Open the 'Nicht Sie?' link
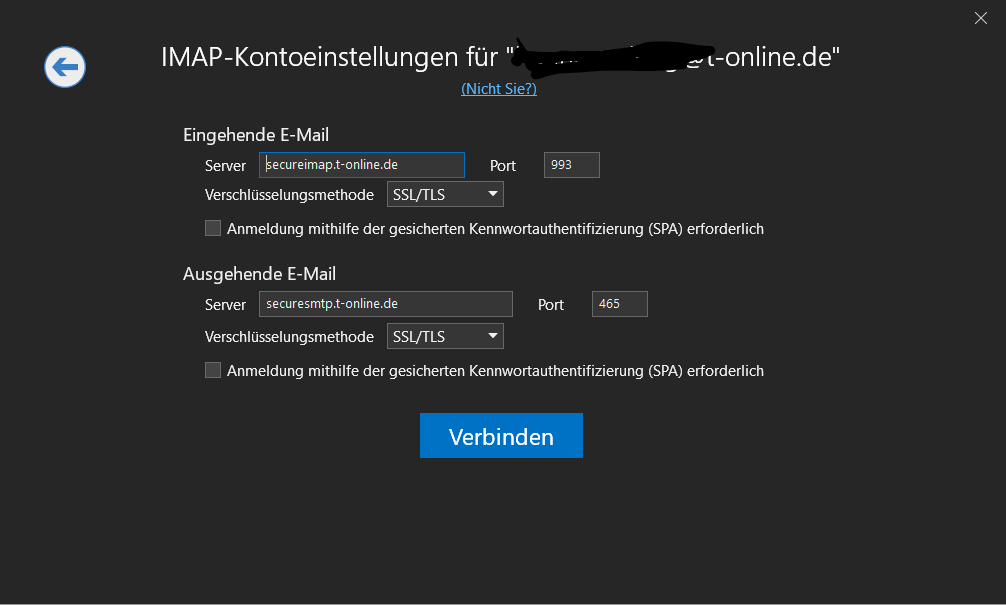Screen dimensions: 1006x605 pos(499,89)
